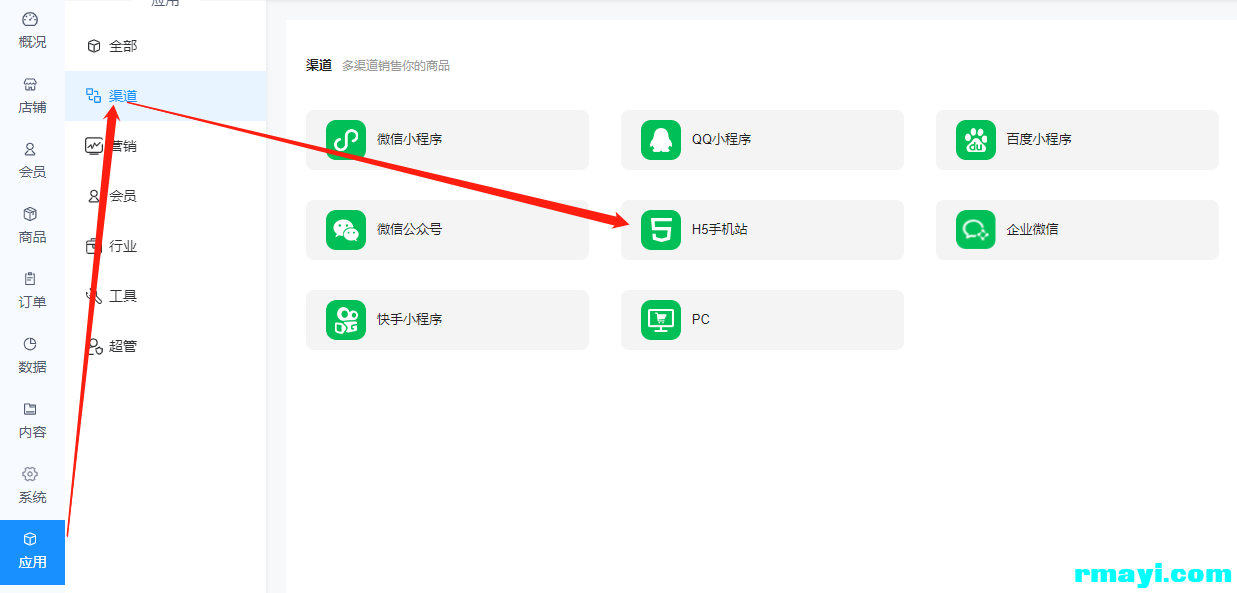This screenshot has height=593, width=1237.
Task: Switch to 营销 marketing category
Action: (166, 146)
